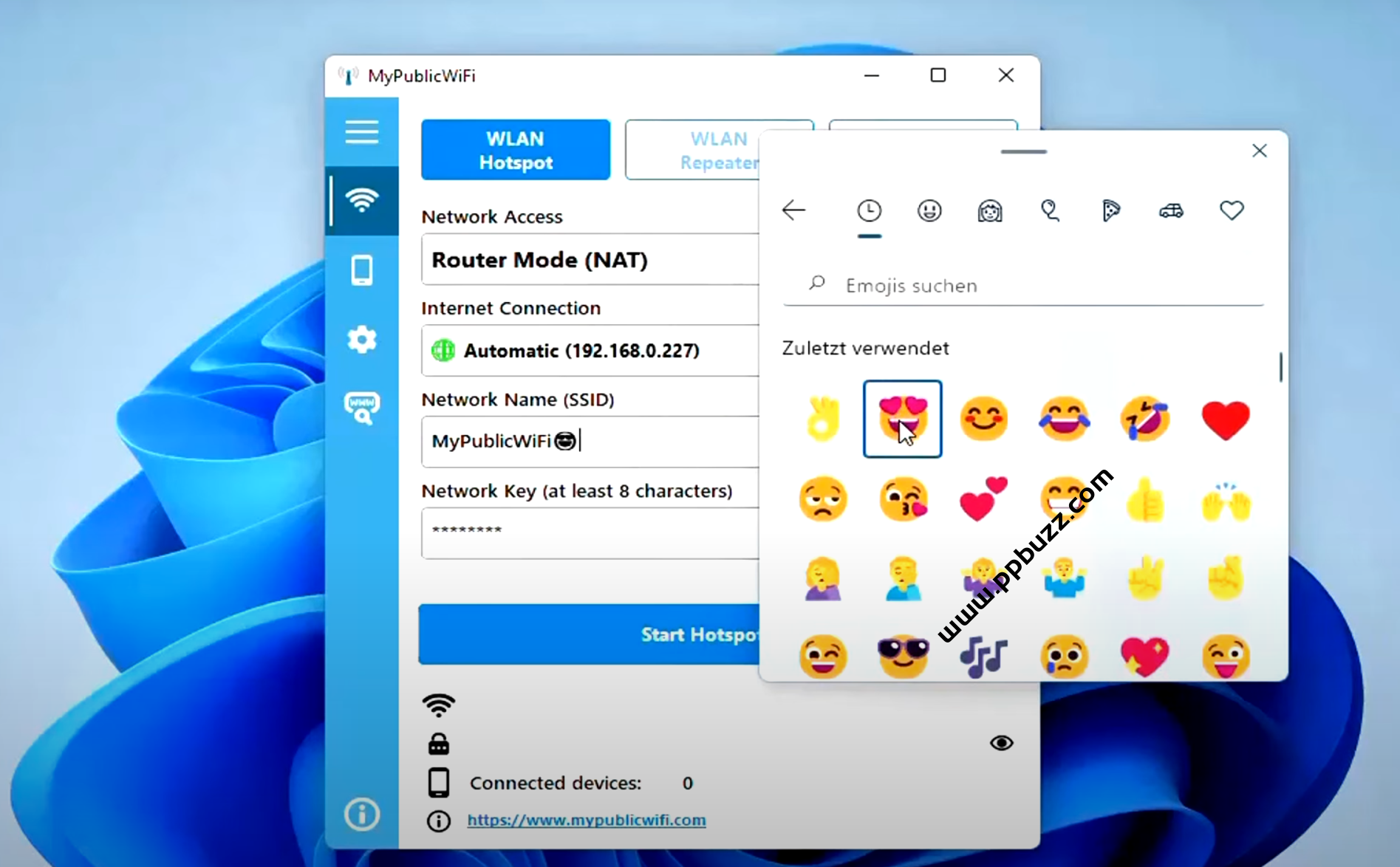The height and width of the screenshot is (867, 1400).
Task: Open the hamburger menu in sidebar
Action: click(x=361, y=132)
